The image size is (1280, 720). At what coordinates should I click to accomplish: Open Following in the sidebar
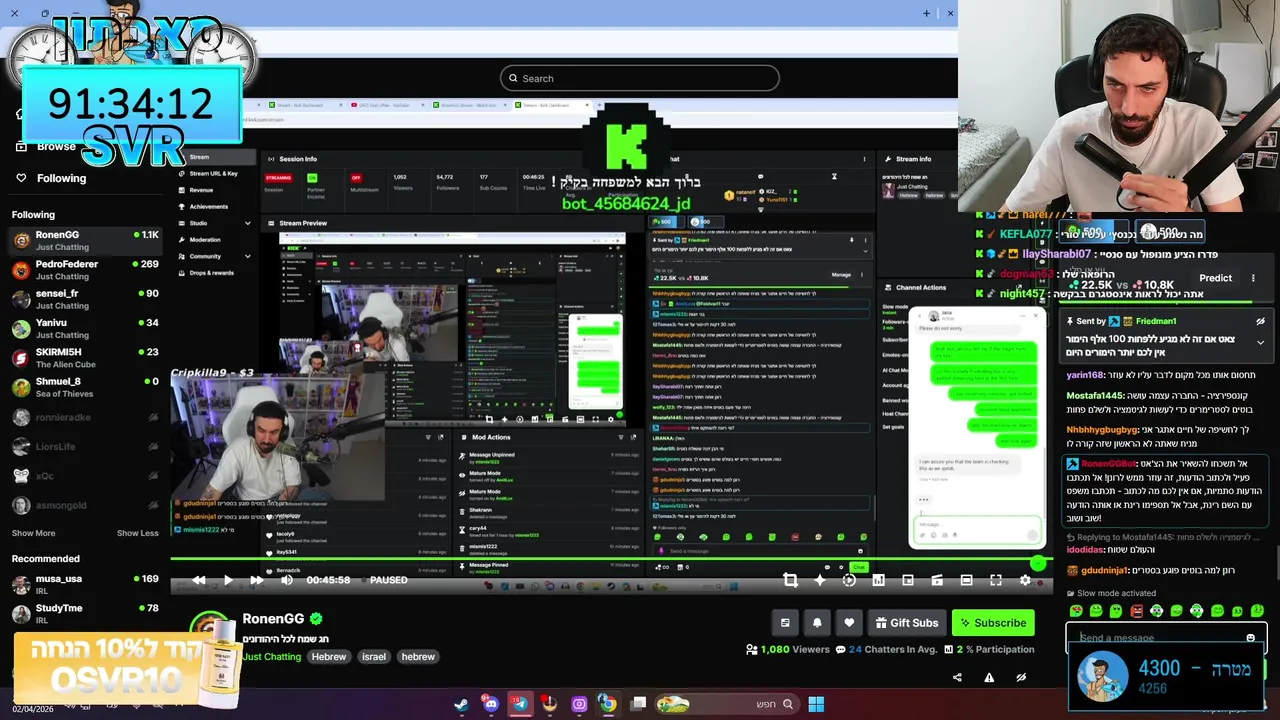[x=60, y=178]
